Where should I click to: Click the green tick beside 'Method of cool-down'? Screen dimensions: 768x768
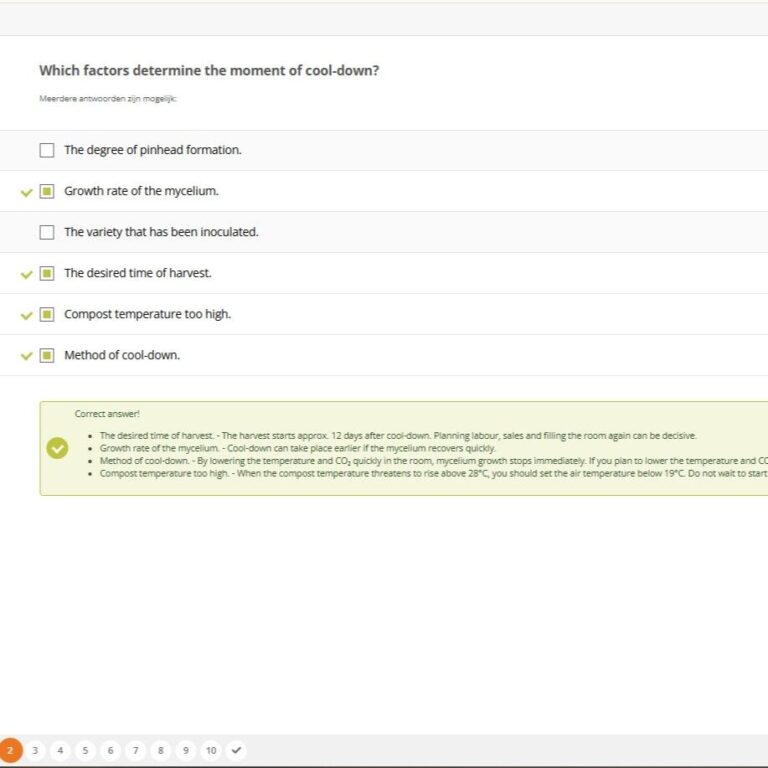pos(27,356)
